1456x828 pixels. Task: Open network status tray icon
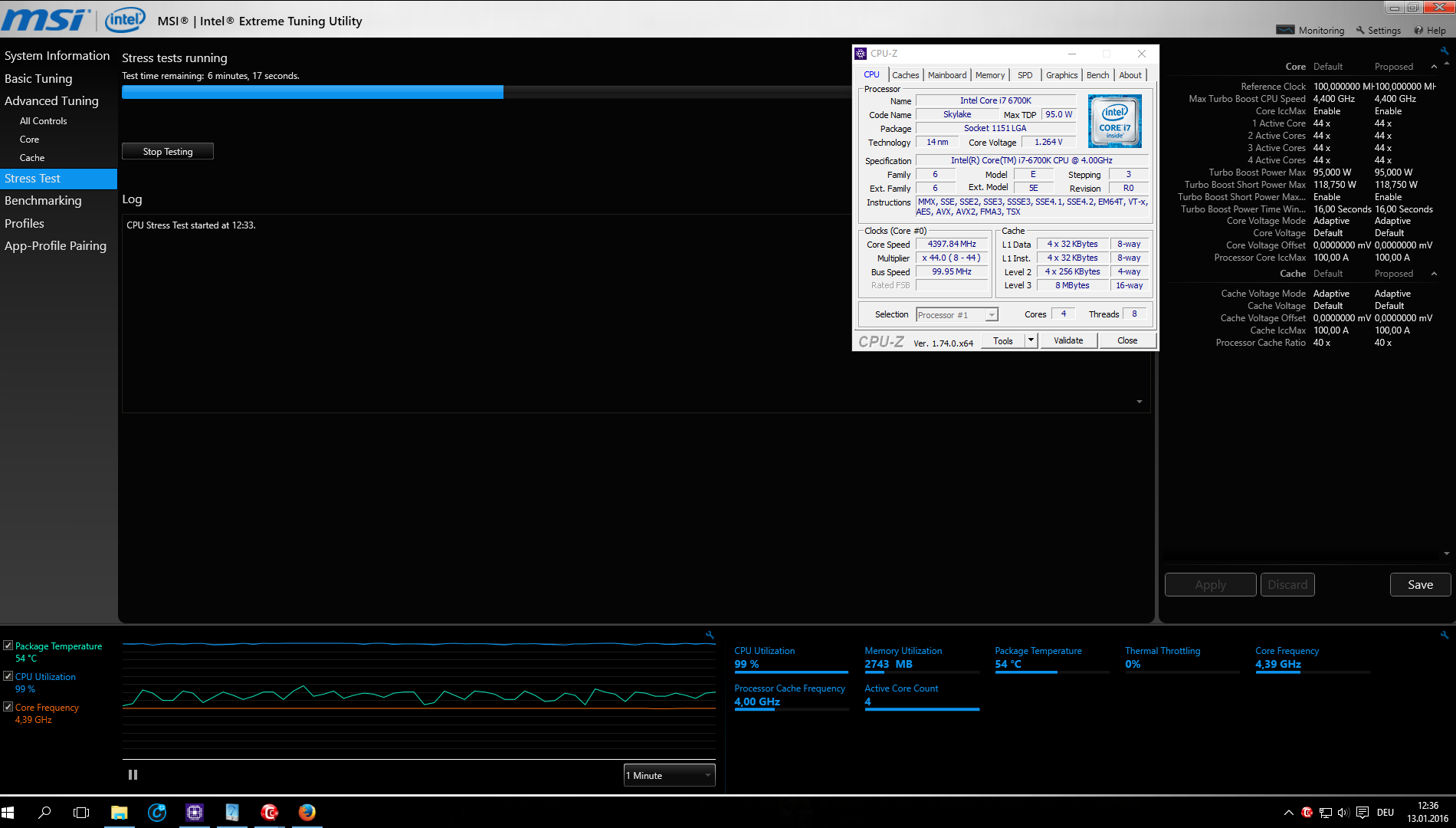coord(1325,813)
